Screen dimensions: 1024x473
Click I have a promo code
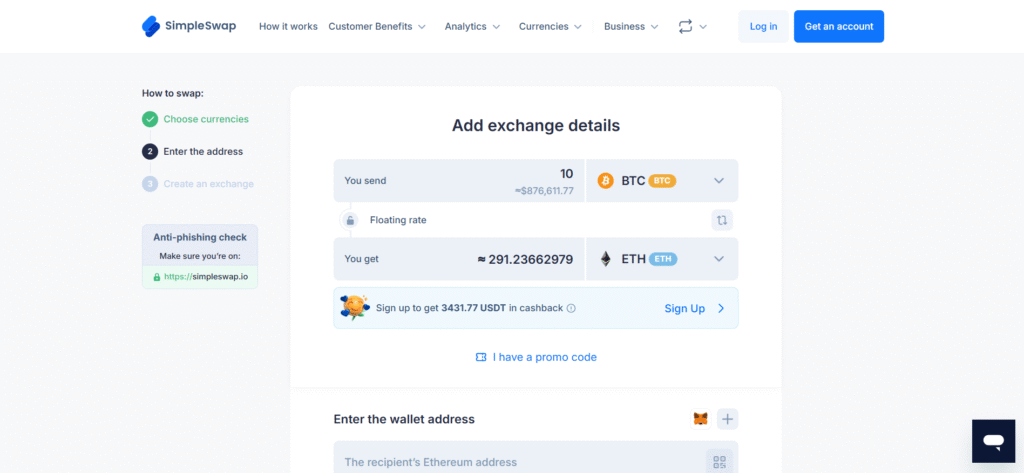(545, 357)
